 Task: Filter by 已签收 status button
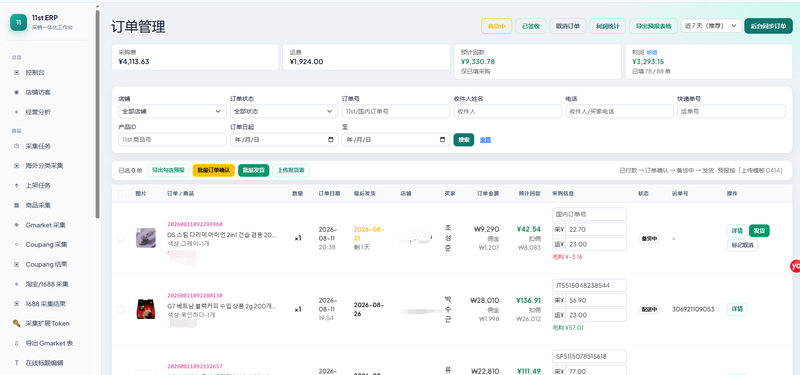[x=531, y=26]
